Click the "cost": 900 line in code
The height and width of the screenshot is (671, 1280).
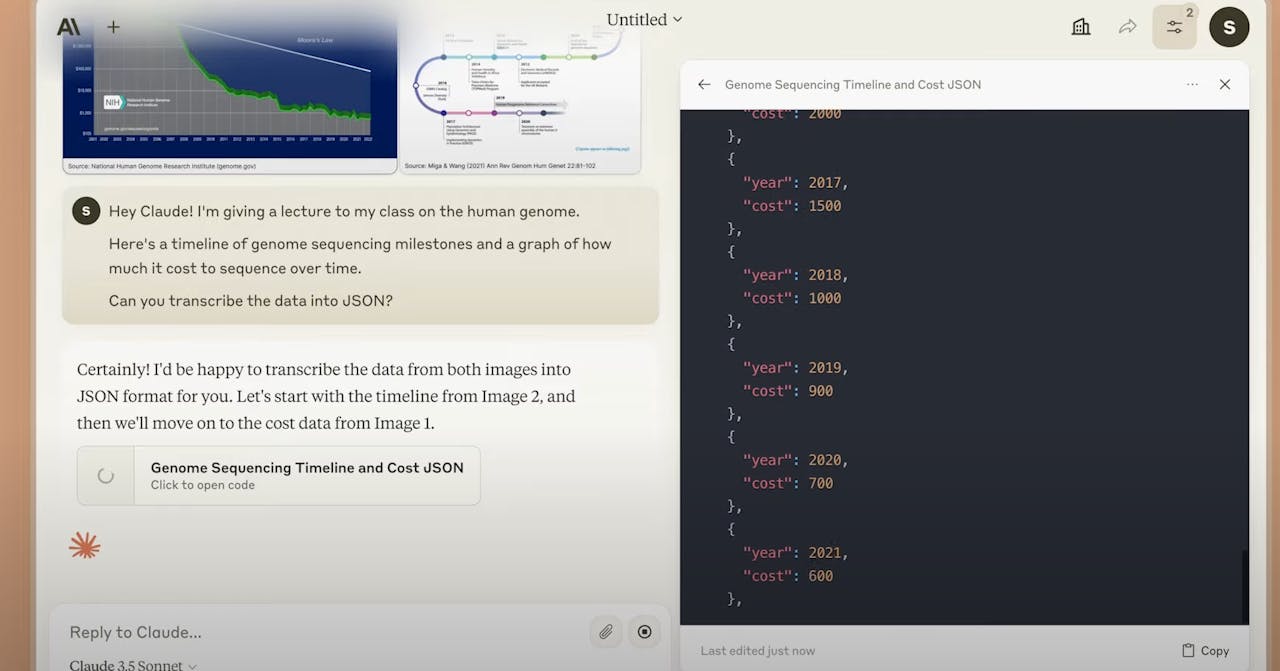[788, 391]
